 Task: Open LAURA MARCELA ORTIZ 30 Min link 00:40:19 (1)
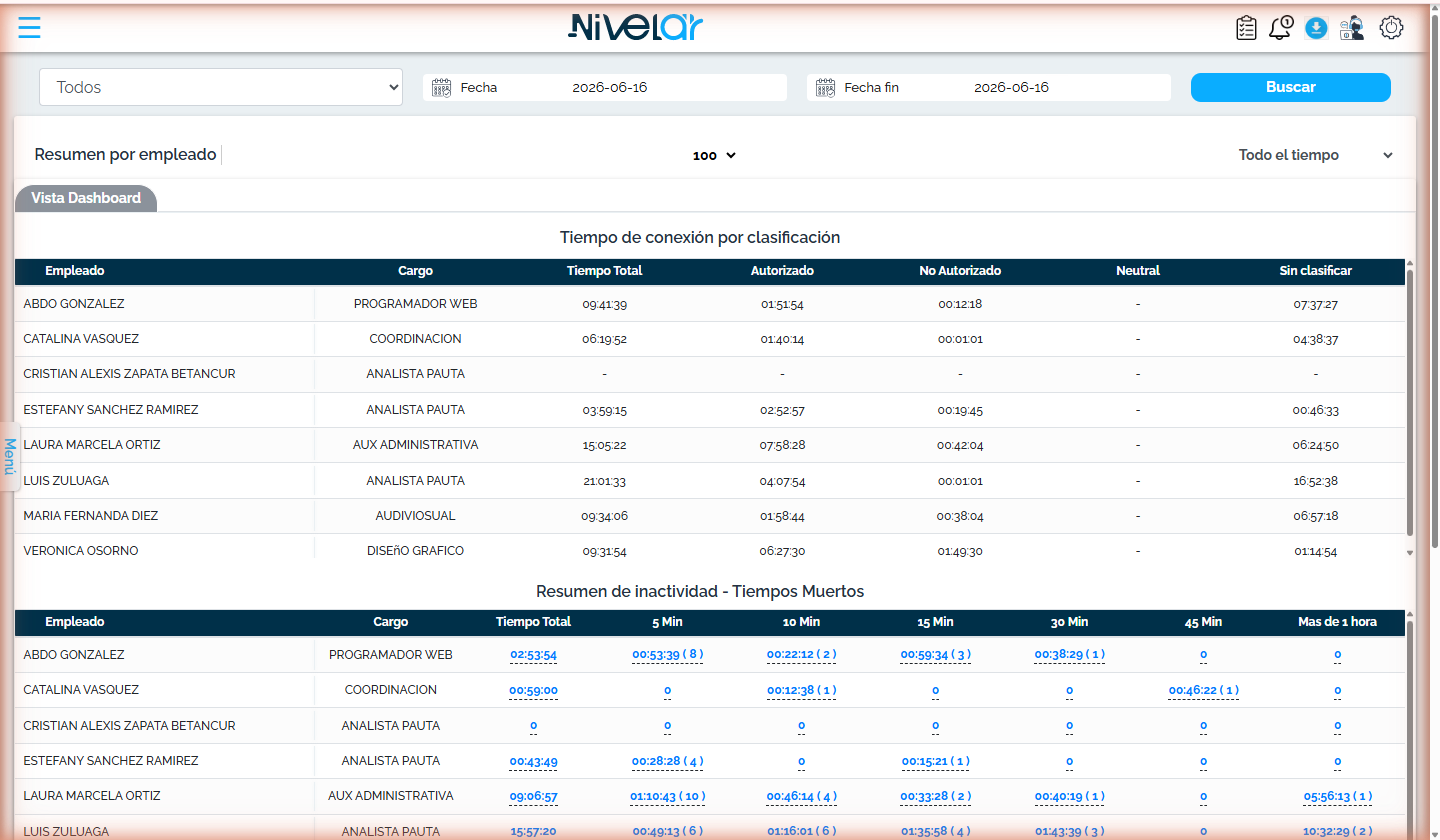click(x=1069, y=797)
